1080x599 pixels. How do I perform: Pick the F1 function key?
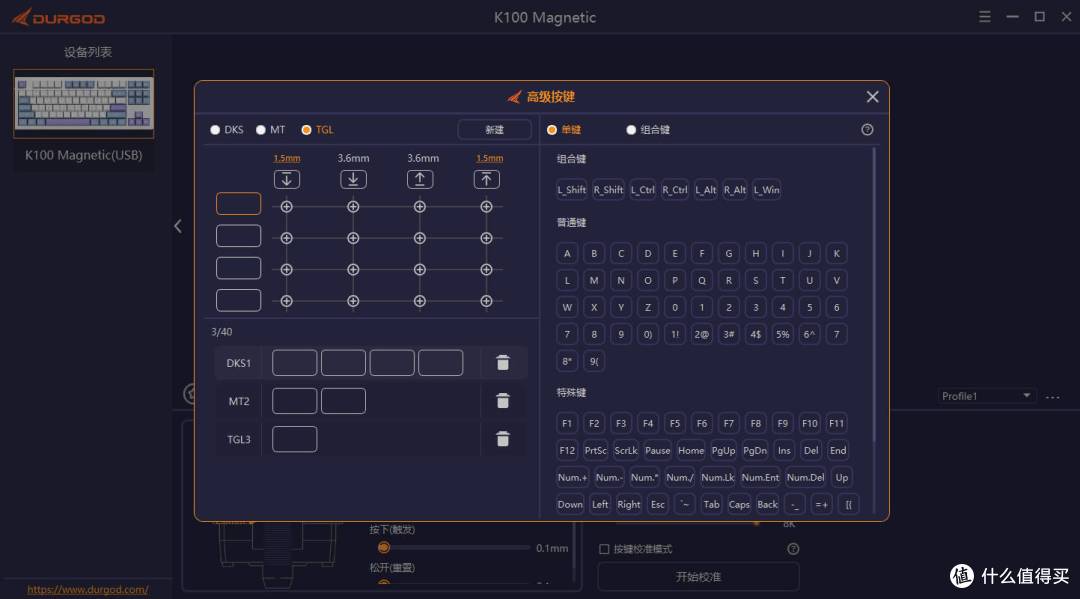point(567,423)
